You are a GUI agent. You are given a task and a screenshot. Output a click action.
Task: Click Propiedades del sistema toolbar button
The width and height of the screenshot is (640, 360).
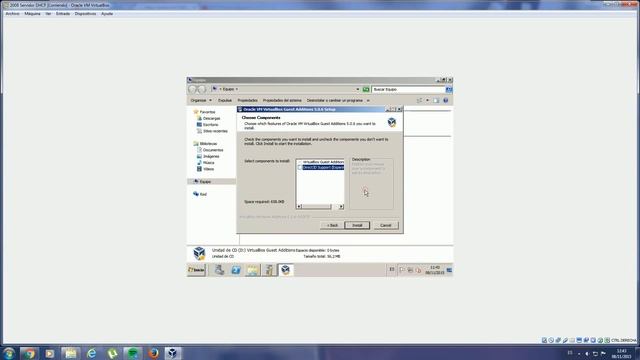(x=282, y=100)
